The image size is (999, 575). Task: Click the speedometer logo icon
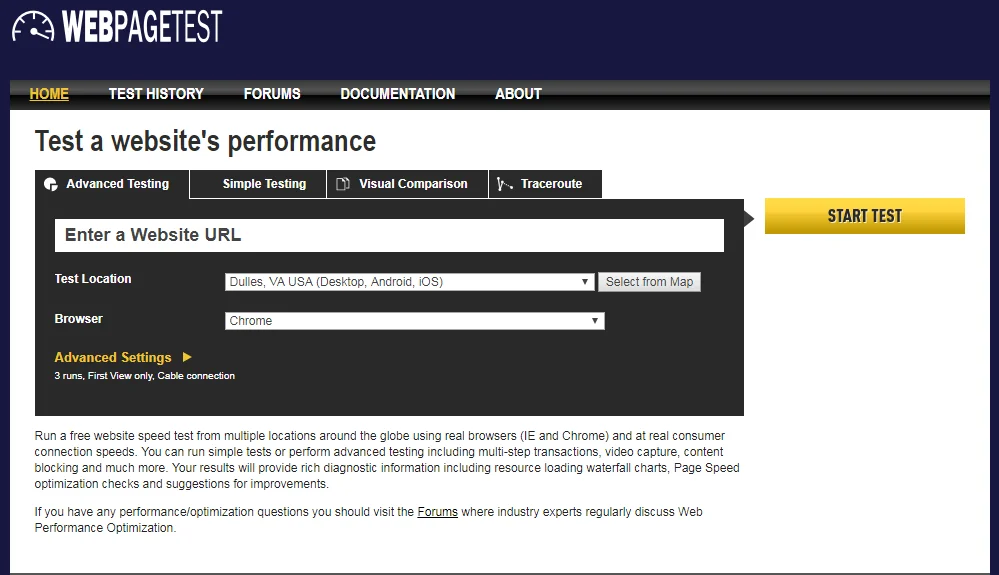pos(33,26)
